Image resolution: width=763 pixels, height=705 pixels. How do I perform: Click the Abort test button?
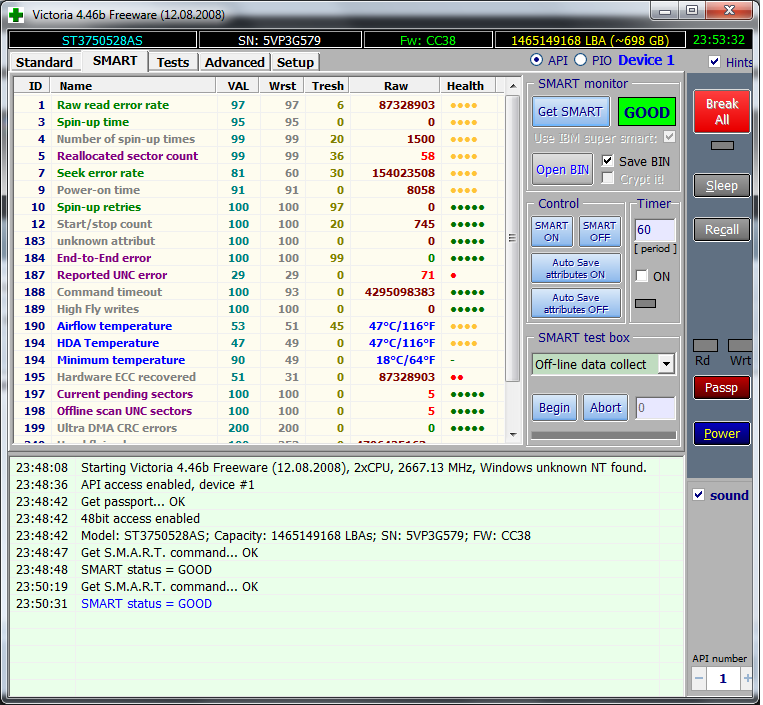(605, 407)
